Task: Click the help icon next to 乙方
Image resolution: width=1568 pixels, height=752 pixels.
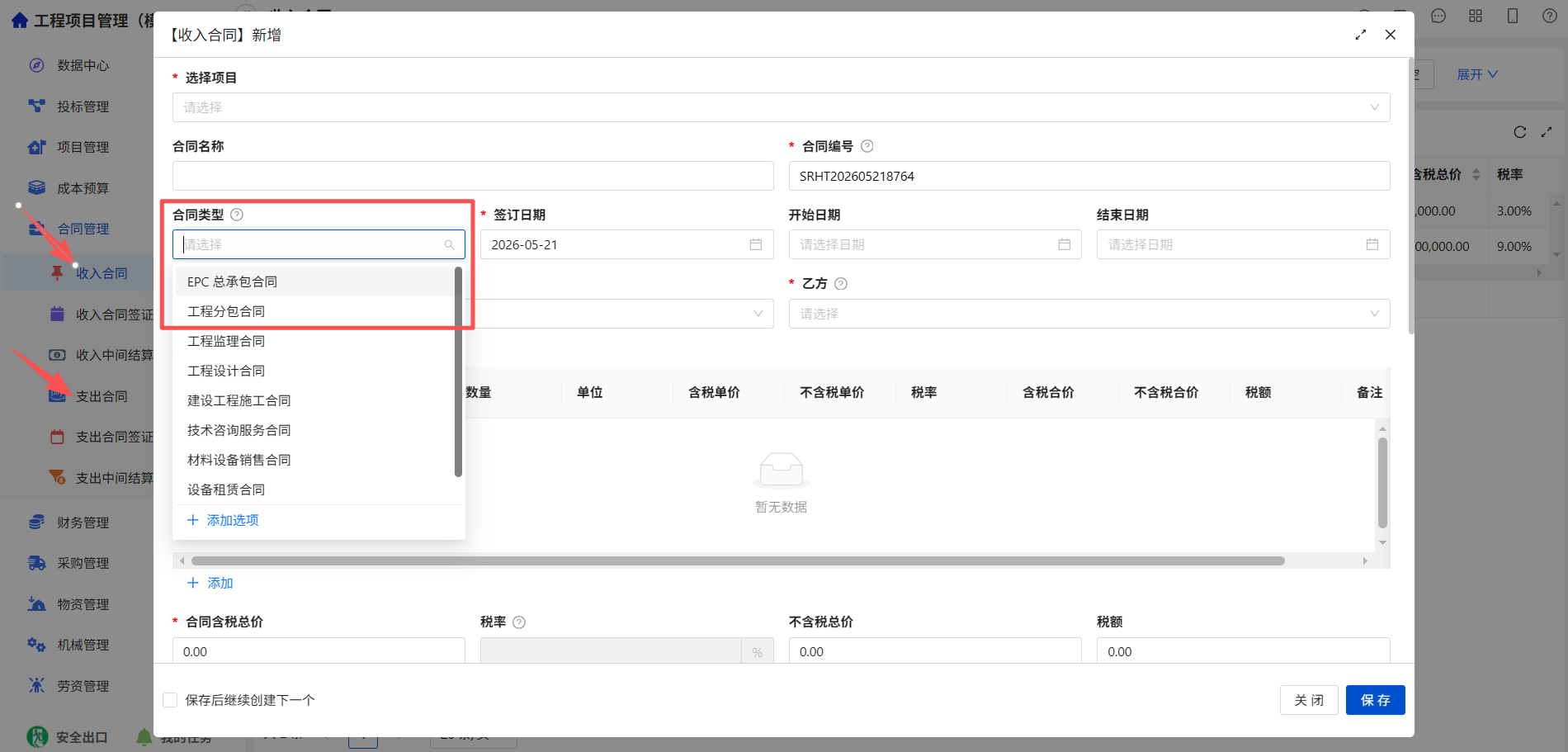Action: tap(841, 284)
